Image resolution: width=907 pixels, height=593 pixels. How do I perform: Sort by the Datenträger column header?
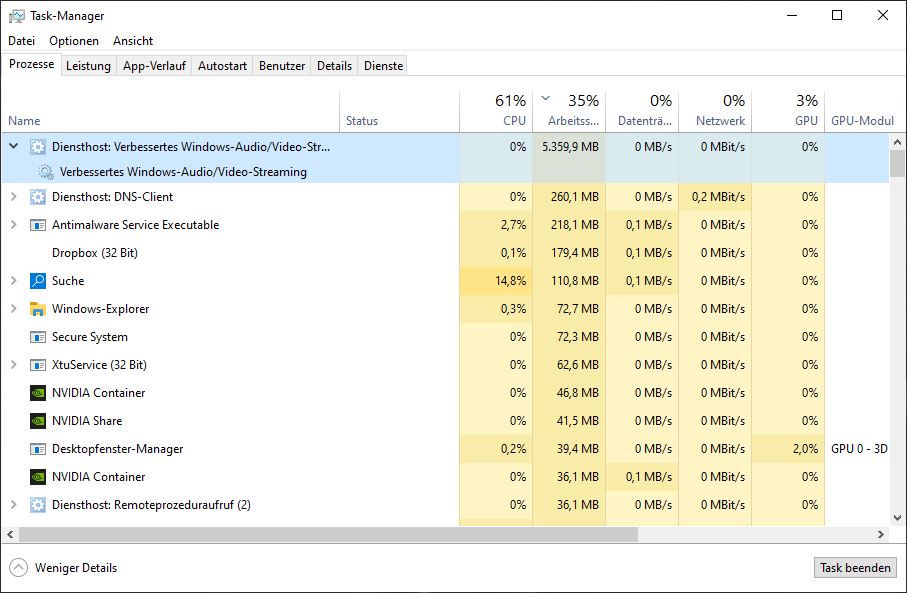pyautogui.click(x=642, y=112)
